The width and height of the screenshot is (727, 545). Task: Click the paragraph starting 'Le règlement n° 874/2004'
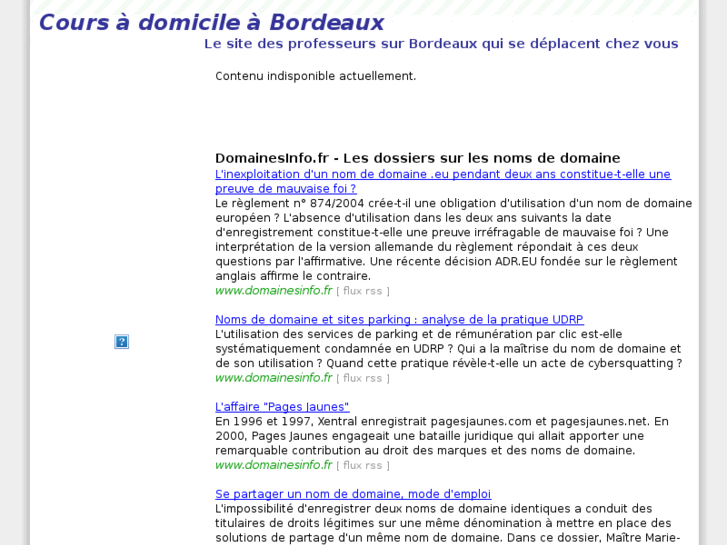453,240
